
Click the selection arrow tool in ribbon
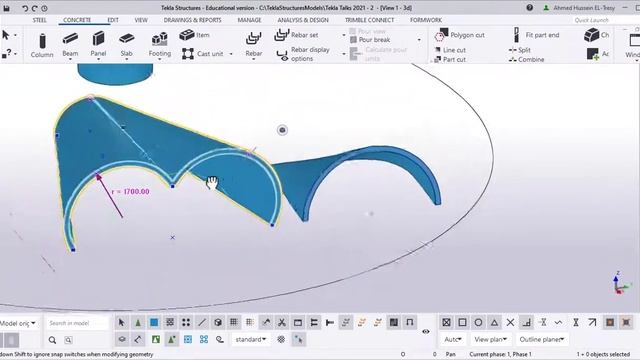(6, 35)
